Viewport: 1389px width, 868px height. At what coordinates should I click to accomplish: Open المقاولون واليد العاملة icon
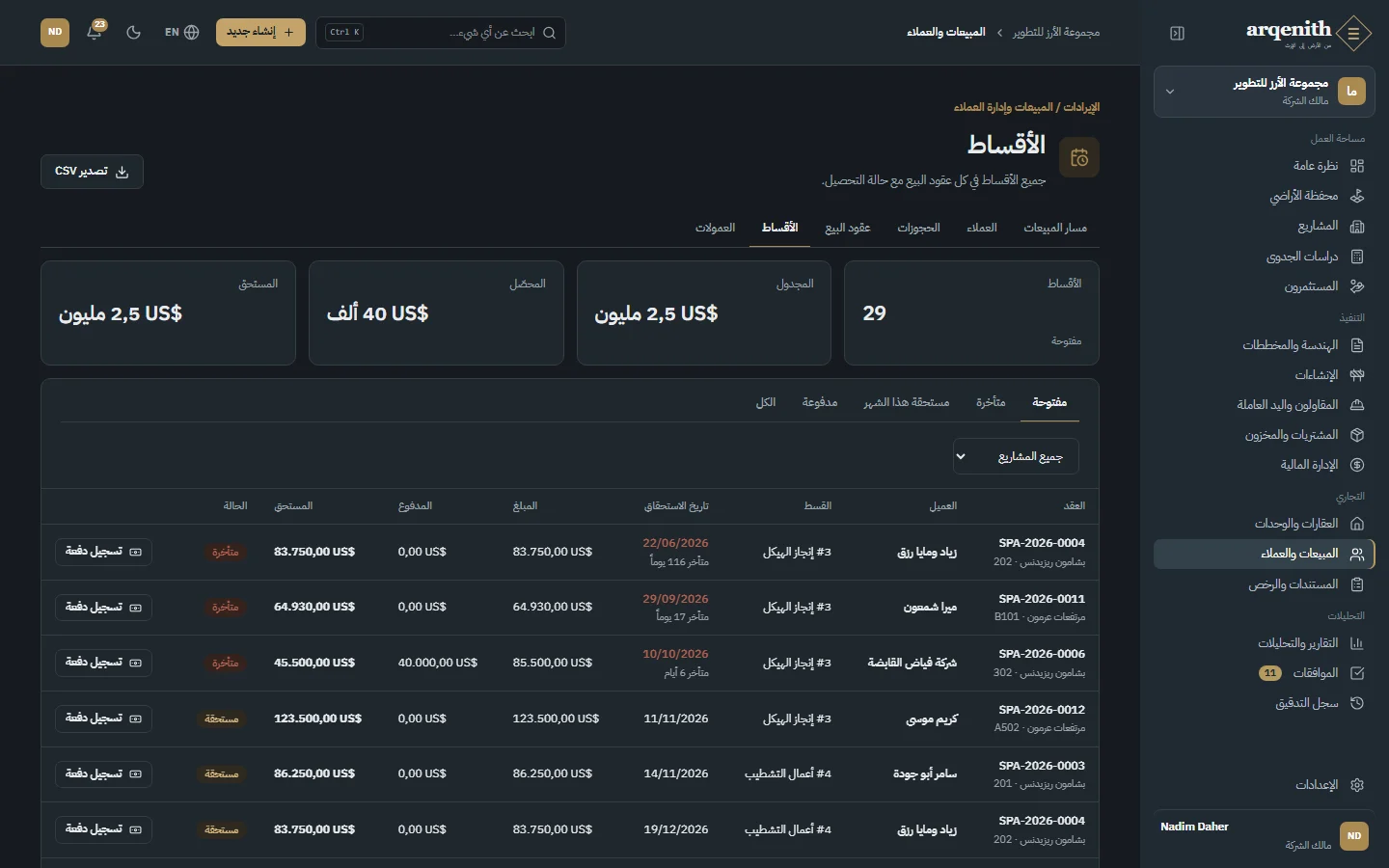[x=1357, y=405]
